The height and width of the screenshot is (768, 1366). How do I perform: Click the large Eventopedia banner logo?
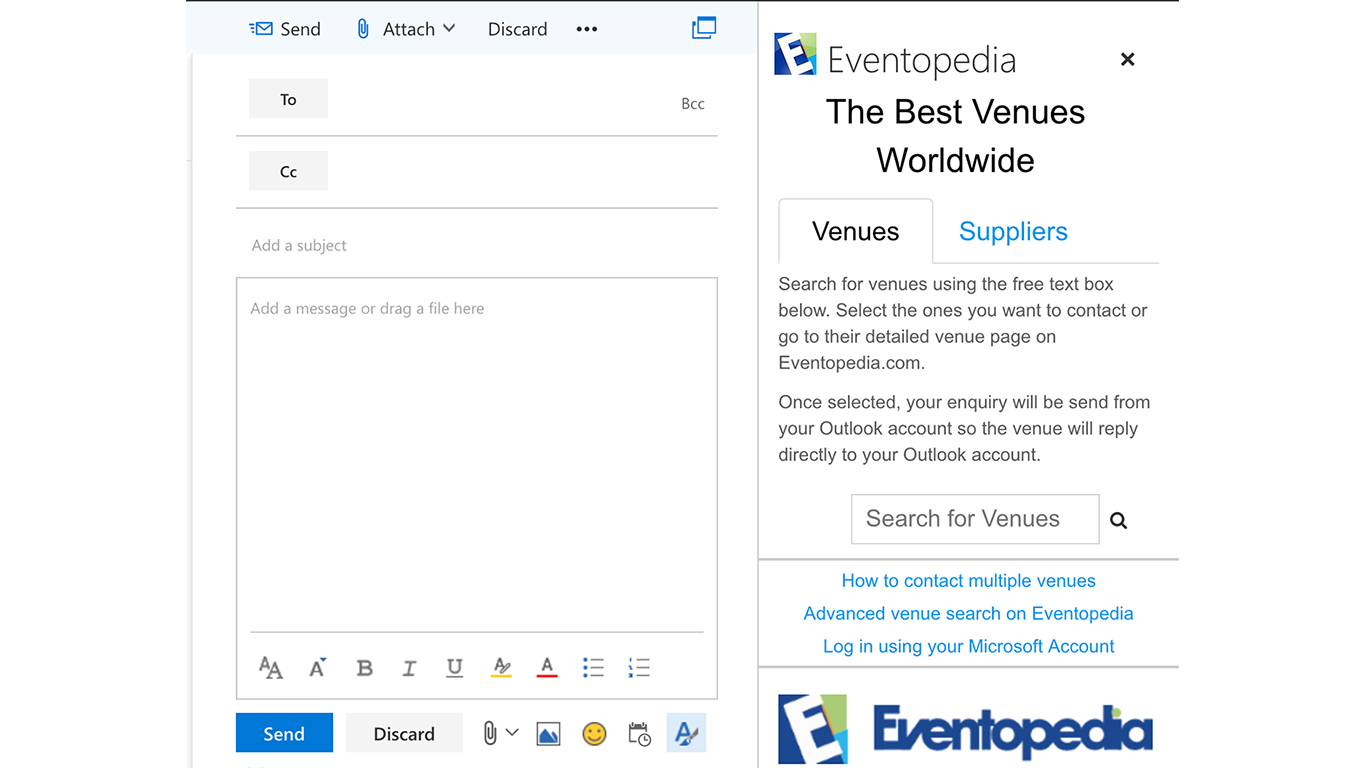click(x=966, y=729)
